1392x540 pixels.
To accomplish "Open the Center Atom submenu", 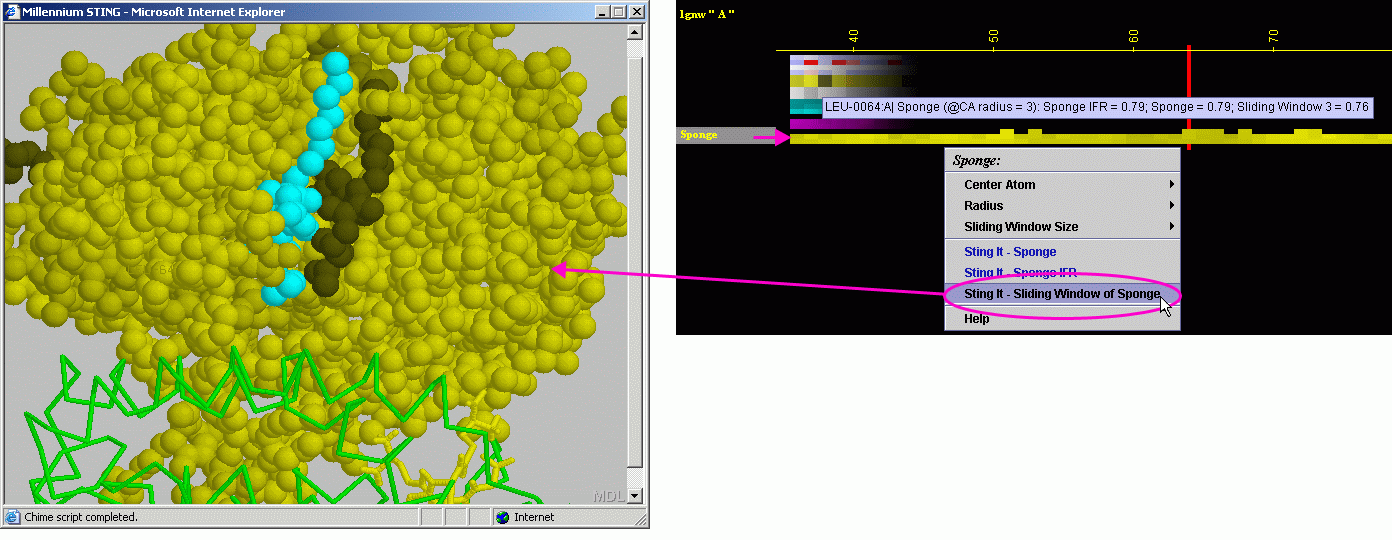I will [1062, 184].
